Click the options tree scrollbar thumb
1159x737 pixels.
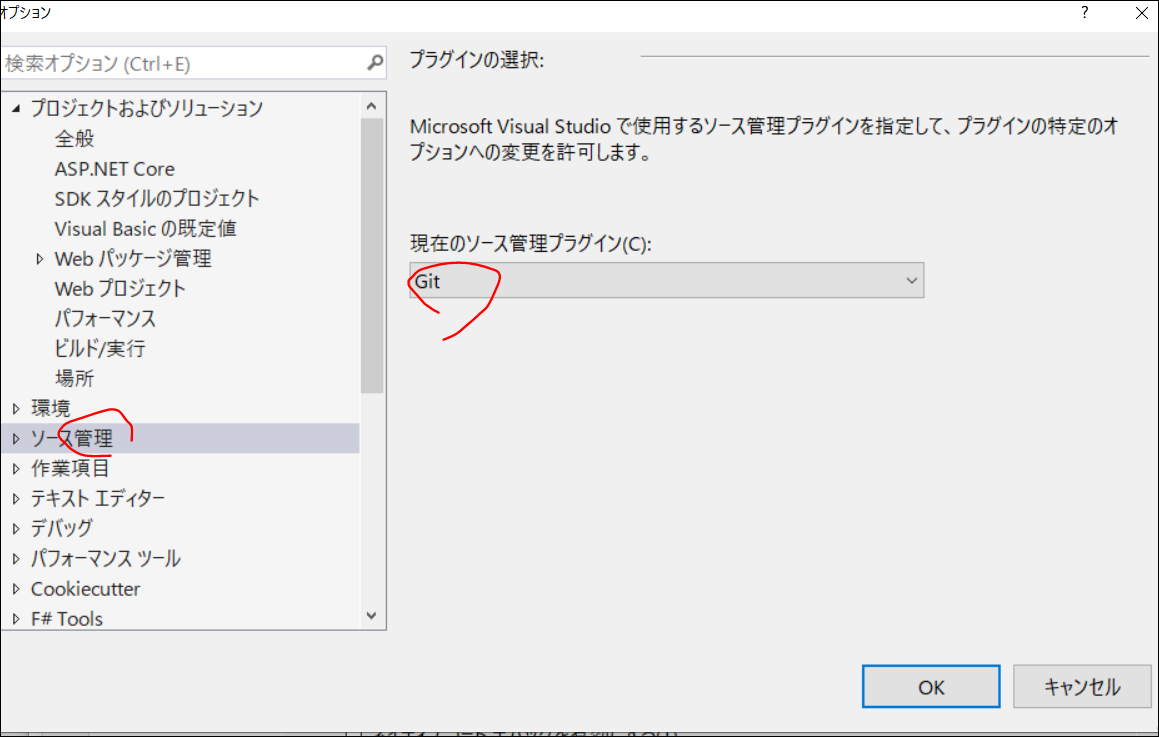[372, 256]
